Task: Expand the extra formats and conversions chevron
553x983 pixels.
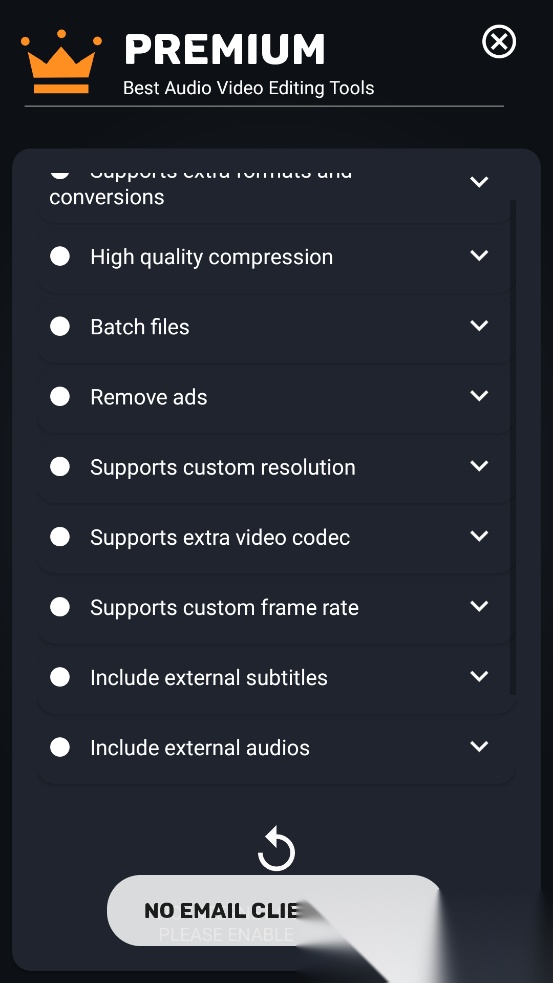Action: click(479, 182)
